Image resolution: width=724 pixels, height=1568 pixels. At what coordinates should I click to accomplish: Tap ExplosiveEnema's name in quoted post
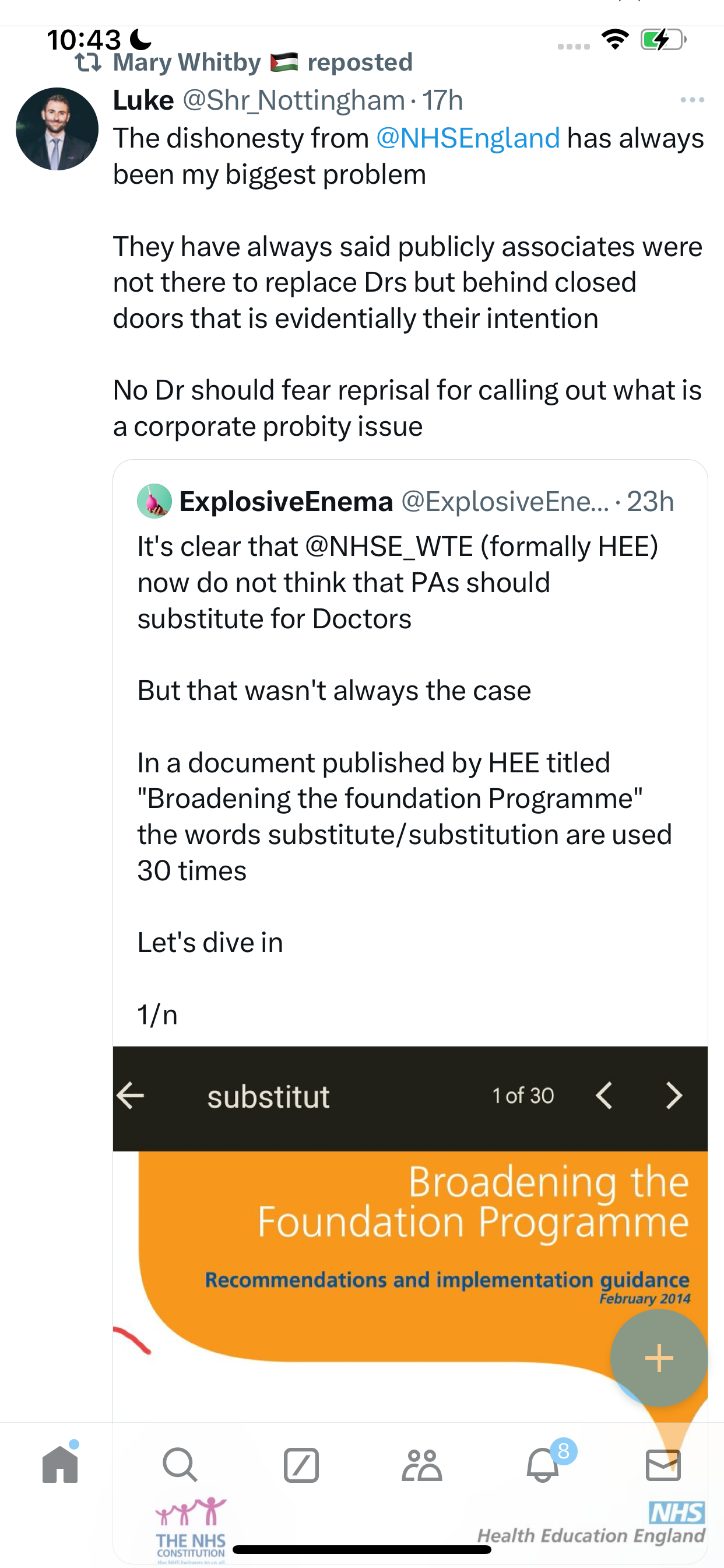286,502
